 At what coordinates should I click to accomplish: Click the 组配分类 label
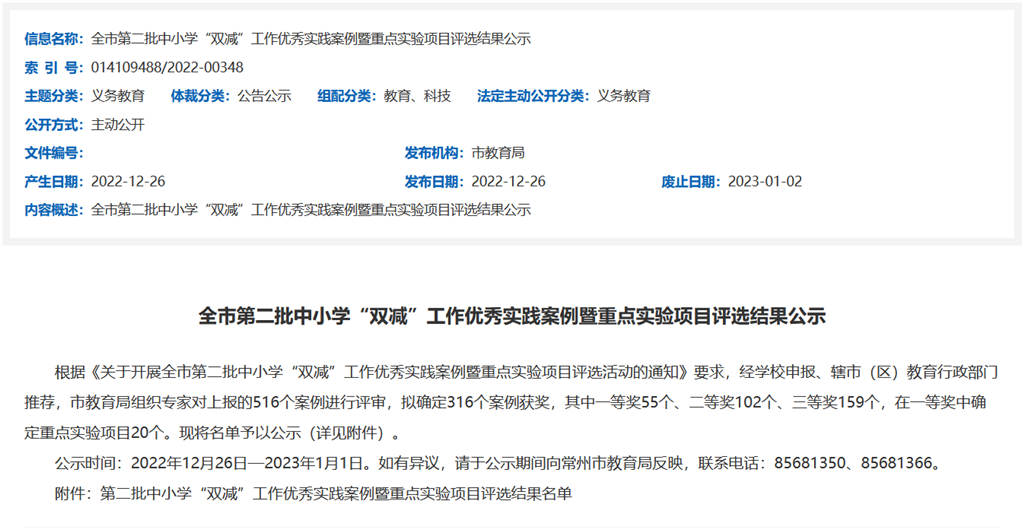[x=347, y=96]
